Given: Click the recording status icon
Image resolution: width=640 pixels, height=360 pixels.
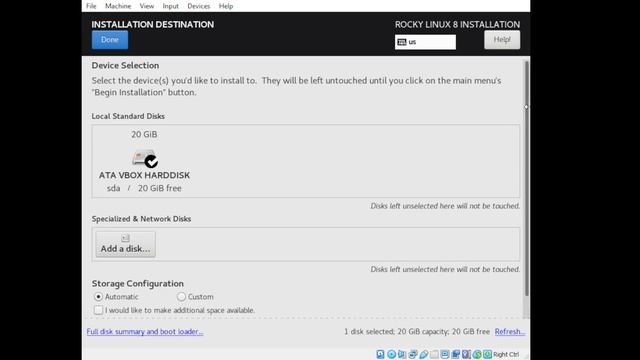Looking at the screenshot, I should tap(456, 354).
